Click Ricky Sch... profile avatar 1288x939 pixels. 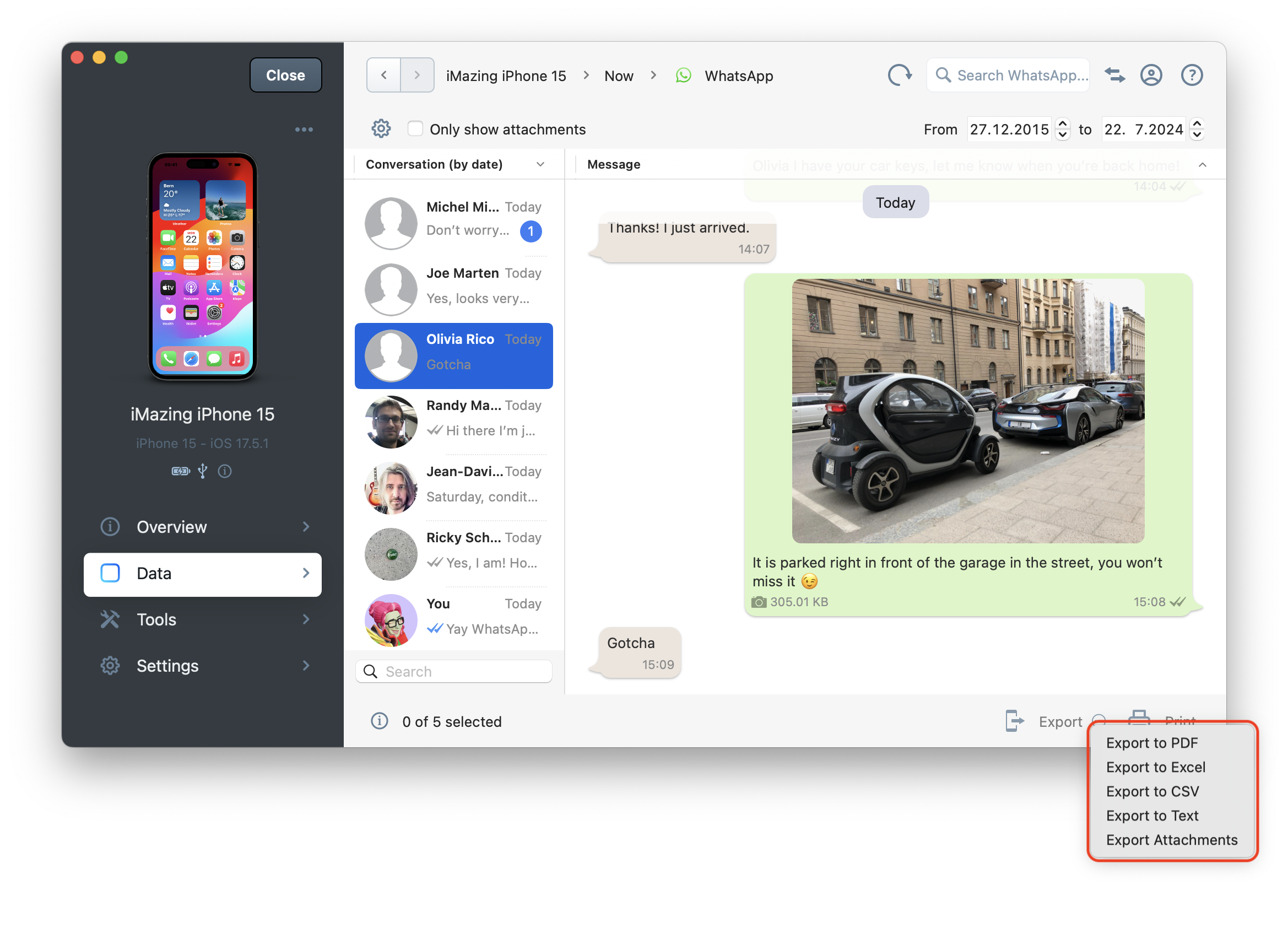pos(391,554)
